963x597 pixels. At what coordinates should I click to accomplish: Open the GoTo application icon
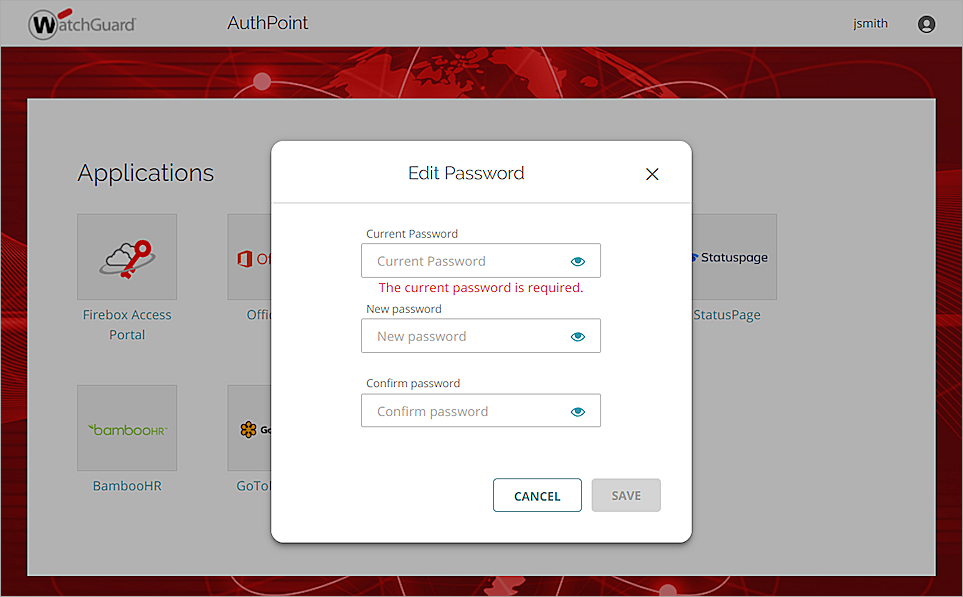coord(250,428)
